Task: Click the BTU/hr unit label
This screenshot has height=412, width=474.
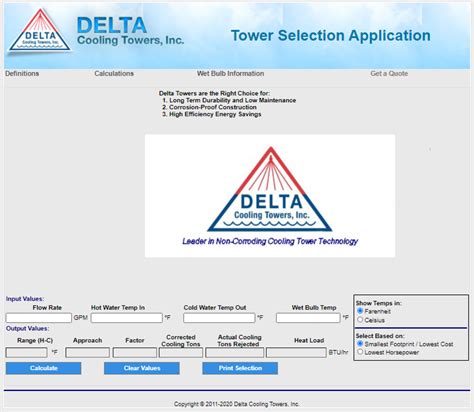Action: (x=338, y=352)
